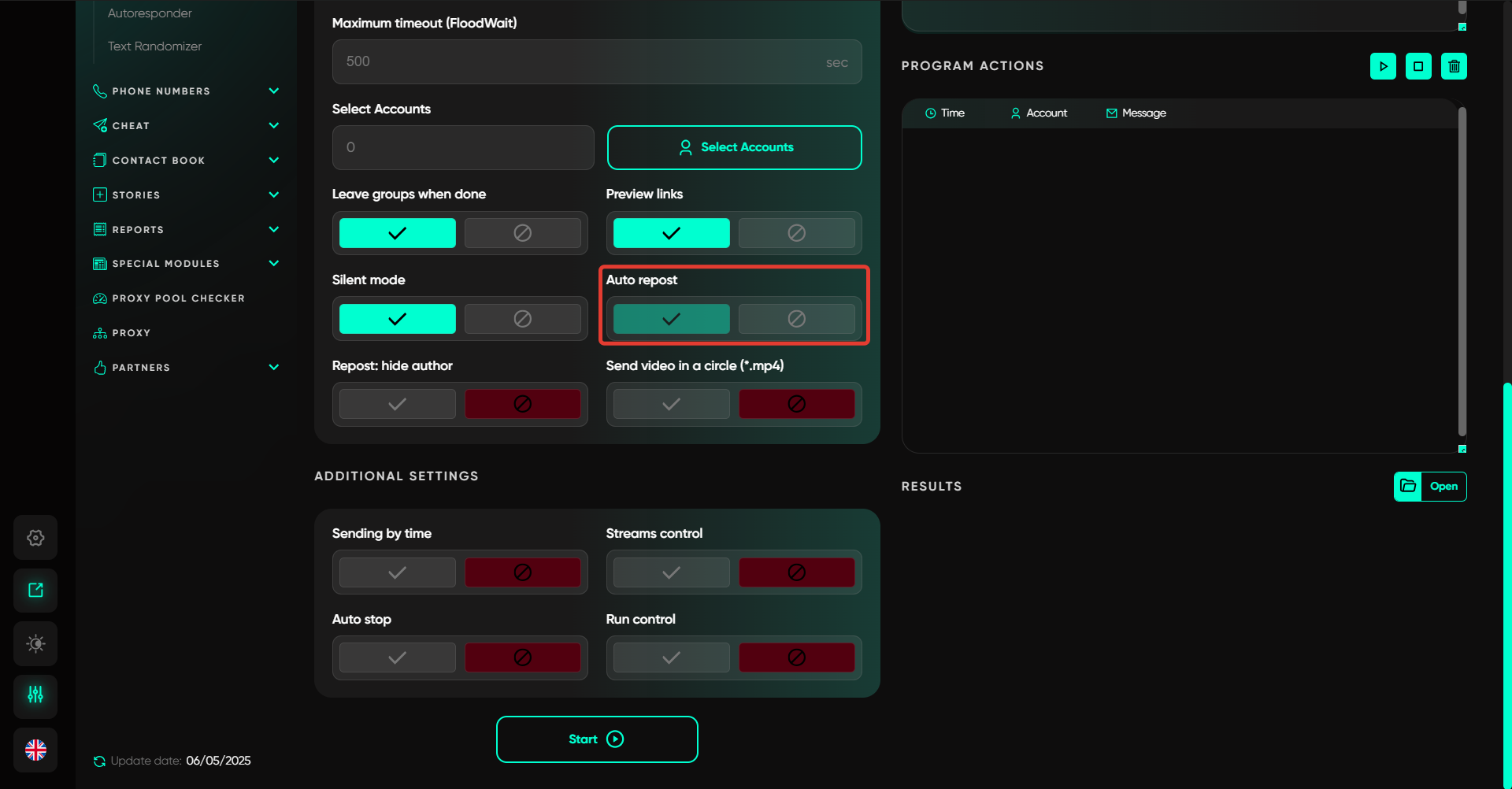The image size is (1512, 789).
Task: Expand the Contact Book section chevron
Action: (273, 161)
